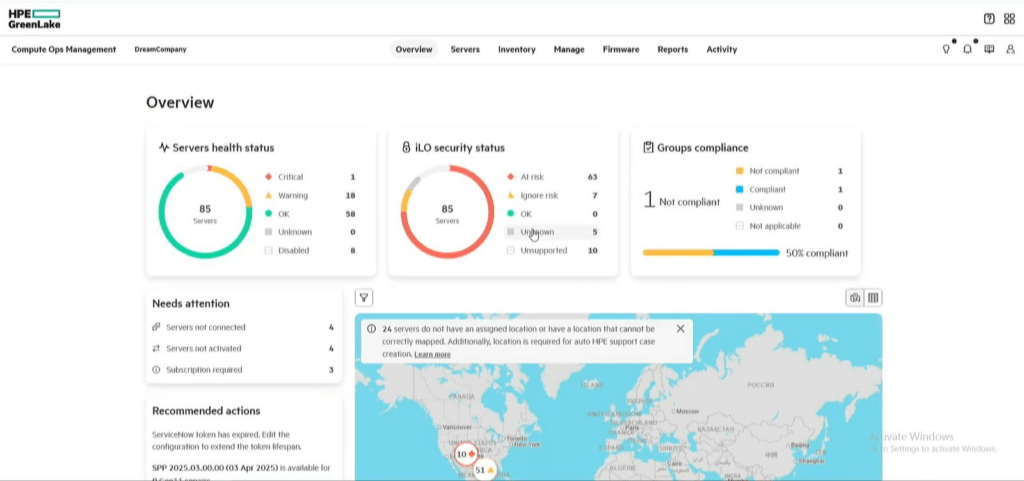Image resolution: width=1024 pixels, height=481 pixels.
Task: Open the user profile icon
Action: tap(1010, 49)
